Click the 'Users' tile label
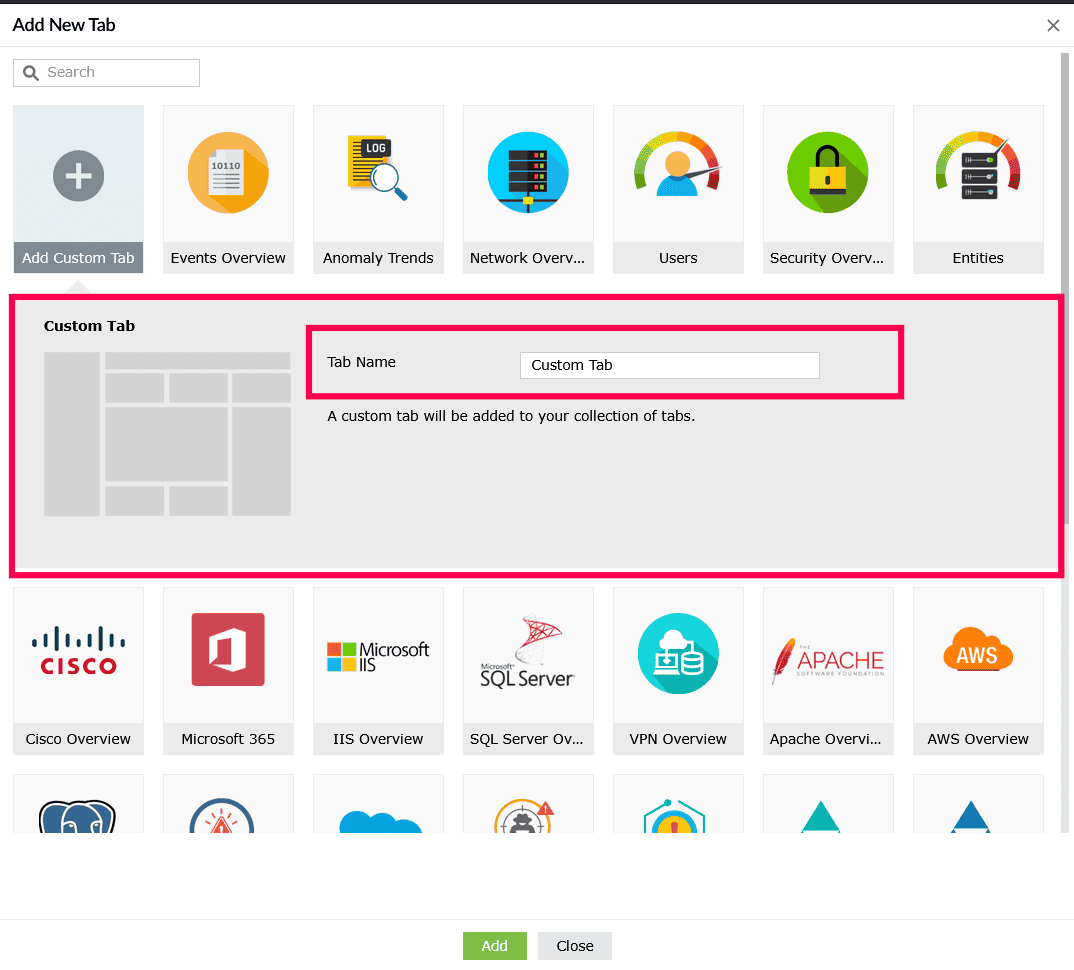 [x=678, y=258]
